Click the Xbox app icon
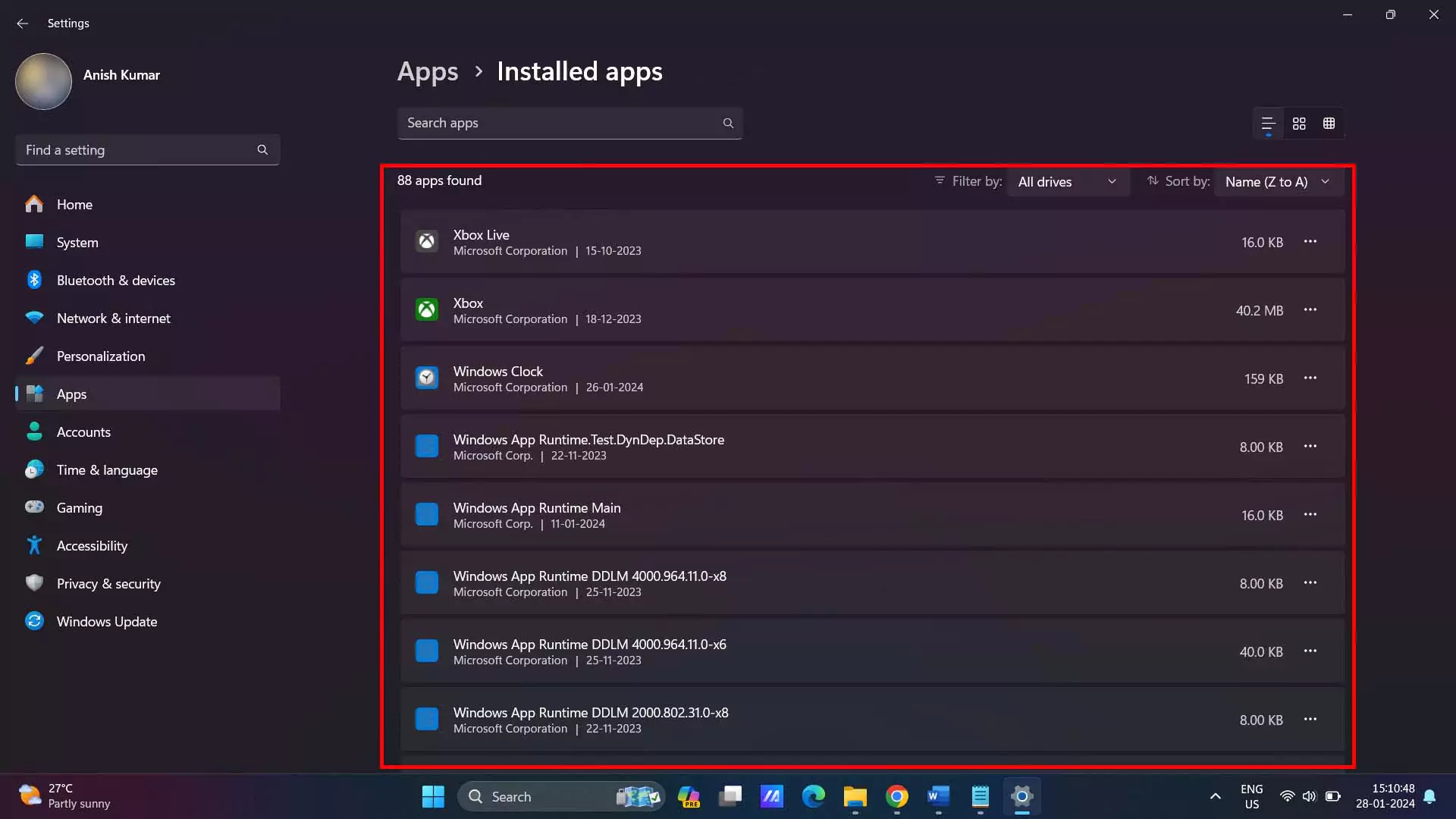 click(426, 309)
